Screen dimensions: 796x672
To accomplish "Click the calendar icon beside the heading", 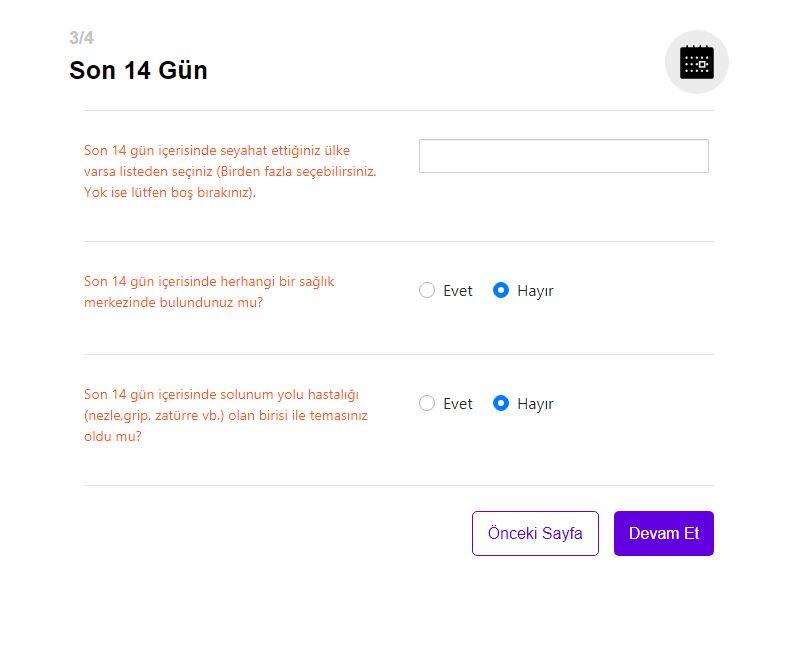I will [x=696, y=62].
